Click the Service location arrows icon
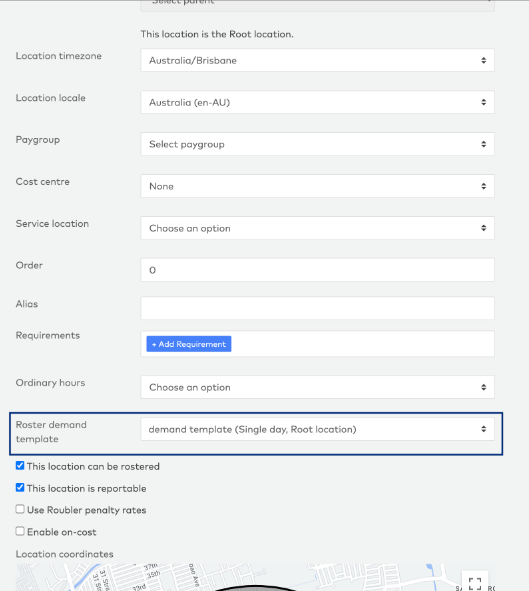Screen dimensions: 529x591 click(483, 228)
